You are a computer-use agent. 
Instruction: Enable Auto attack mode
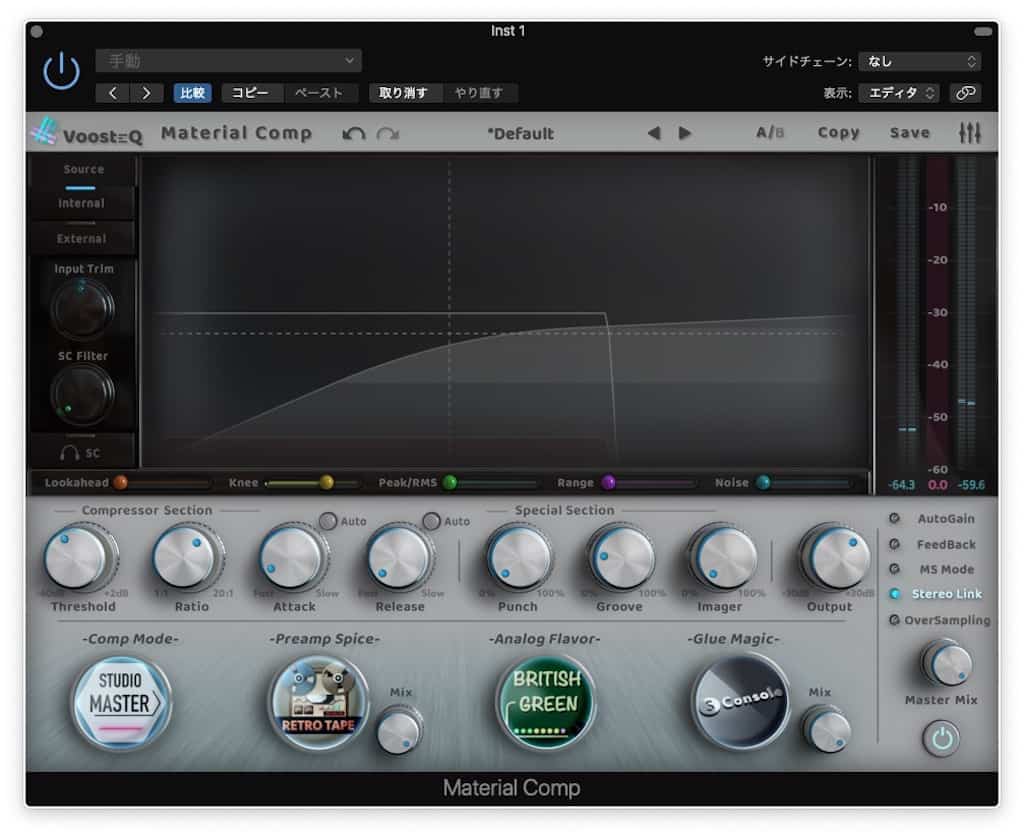328,521
